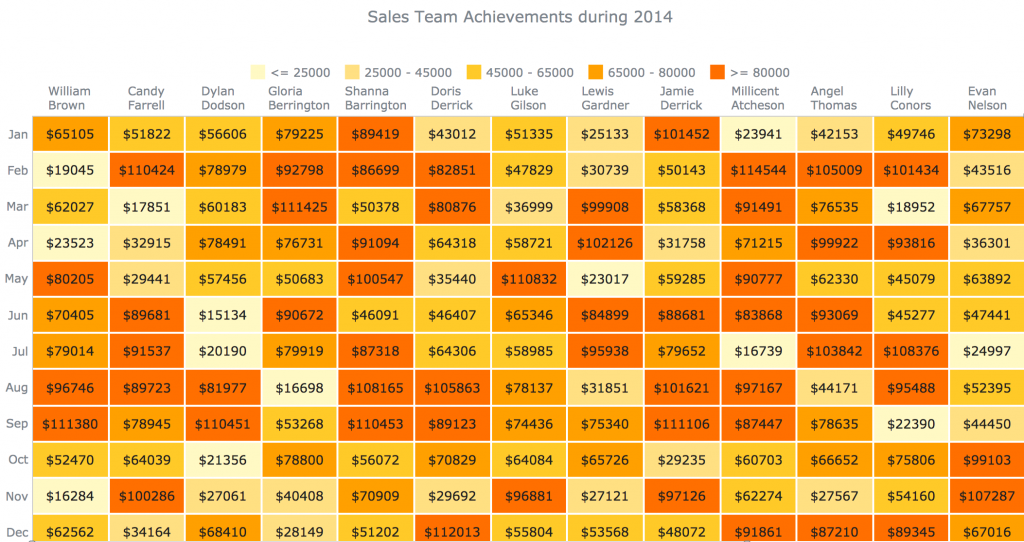Click the May row label

point(16,279)
